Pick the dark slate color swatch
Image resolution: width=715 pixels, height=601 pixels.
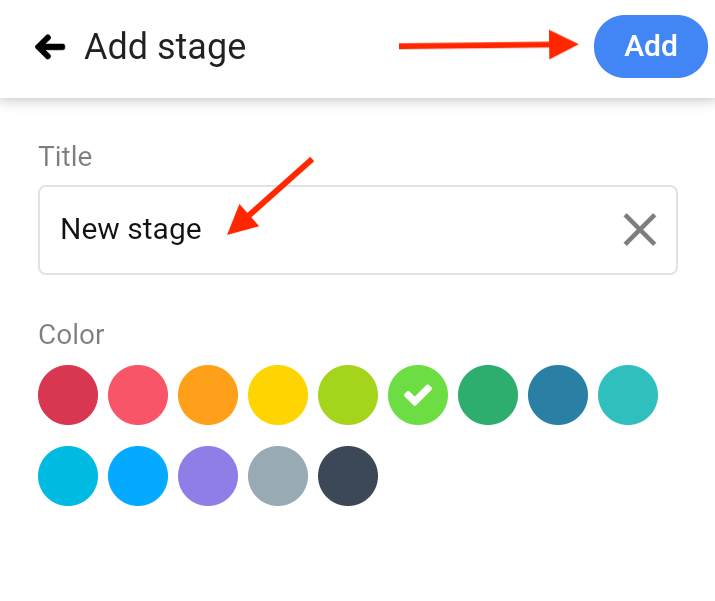click(348, 476)
